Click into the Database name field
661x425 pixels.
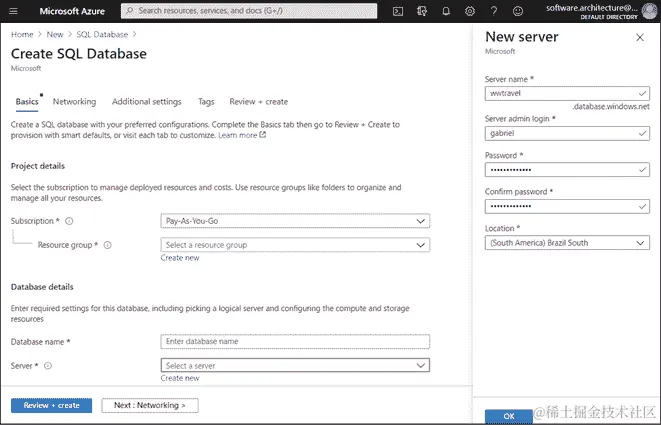point(295,342)
